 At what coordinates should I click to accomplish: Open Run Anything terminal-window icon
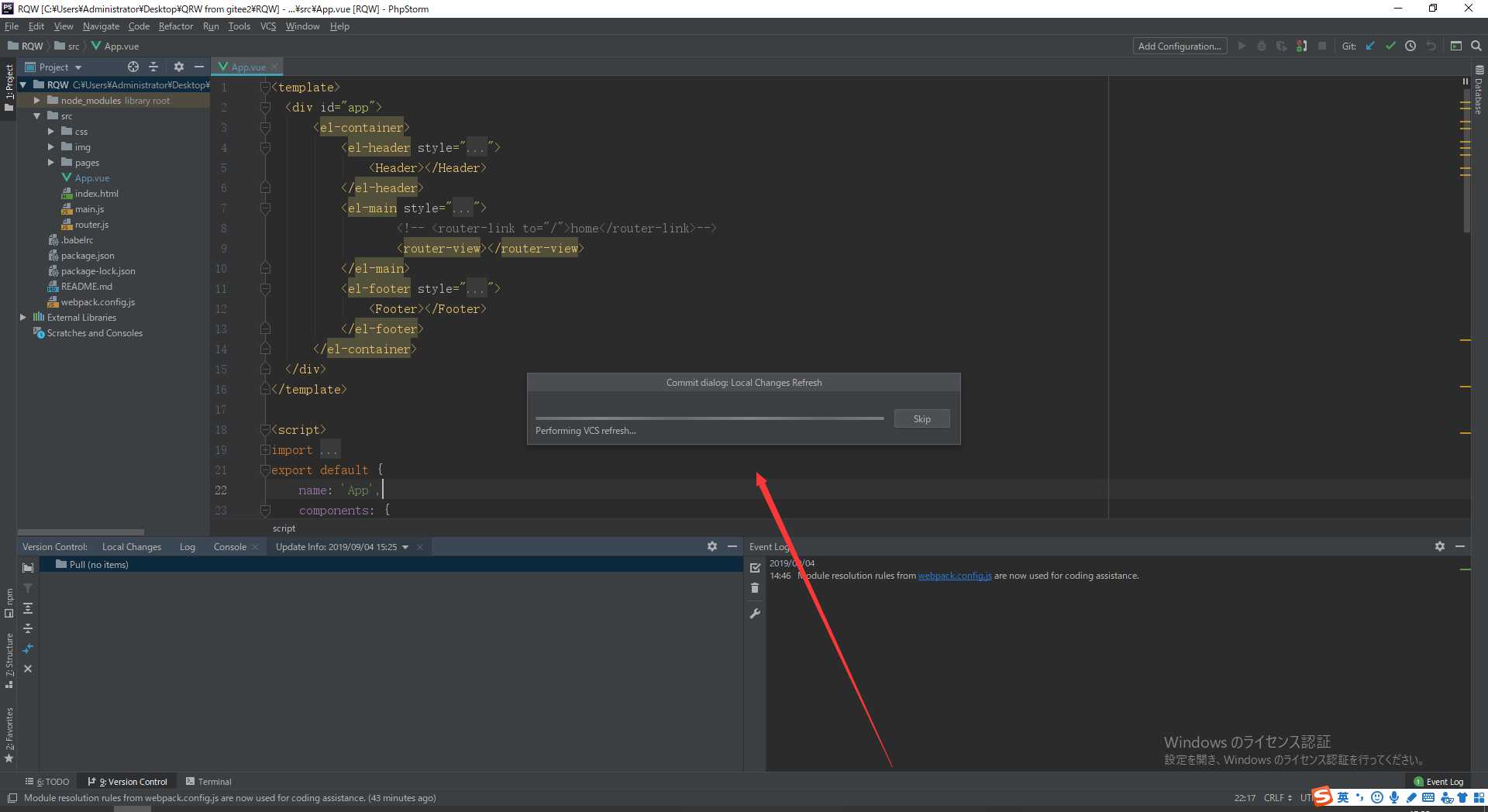click(x=1456, y=46)
